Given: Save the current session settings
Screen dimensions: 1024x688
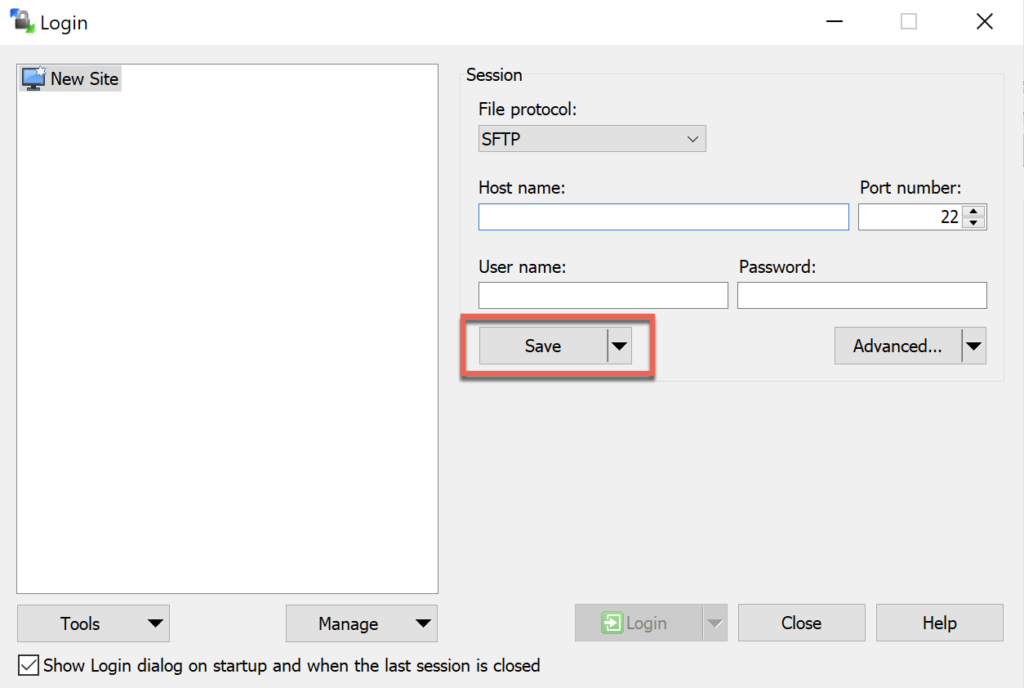Looking at the screenshot, I should coord(543,345).
